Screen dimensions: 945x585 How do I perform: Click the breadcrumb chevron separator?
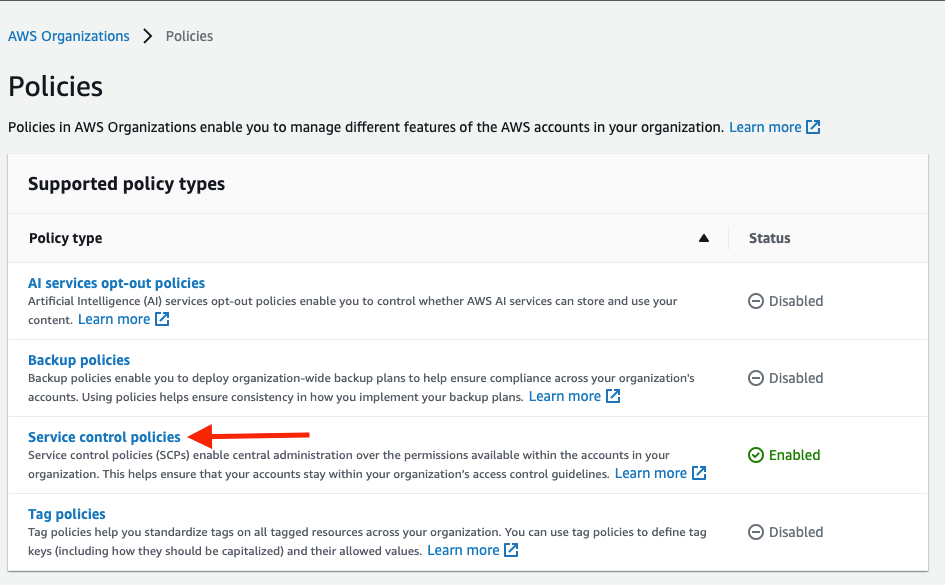click(x=147, y=36)
